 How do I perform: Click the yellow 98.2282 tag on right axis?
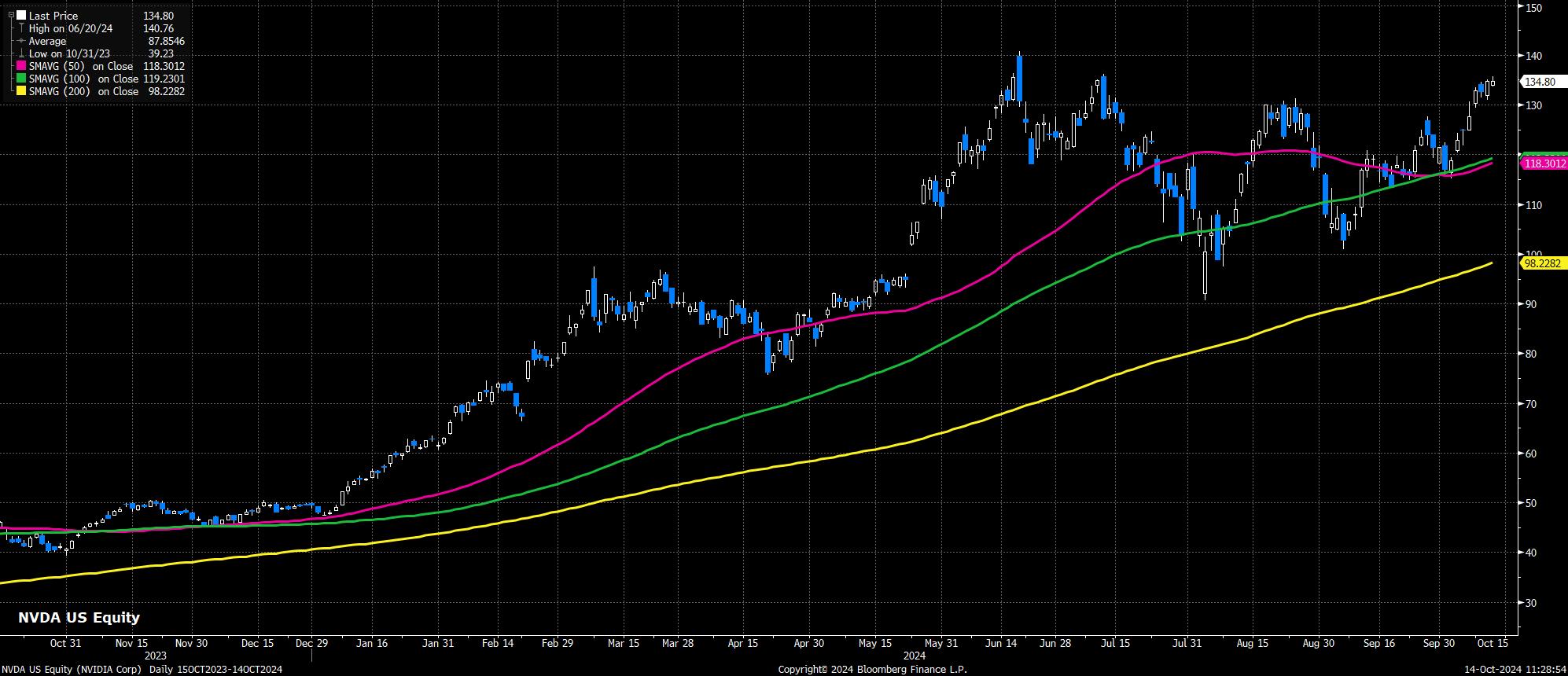[1544, 263]
